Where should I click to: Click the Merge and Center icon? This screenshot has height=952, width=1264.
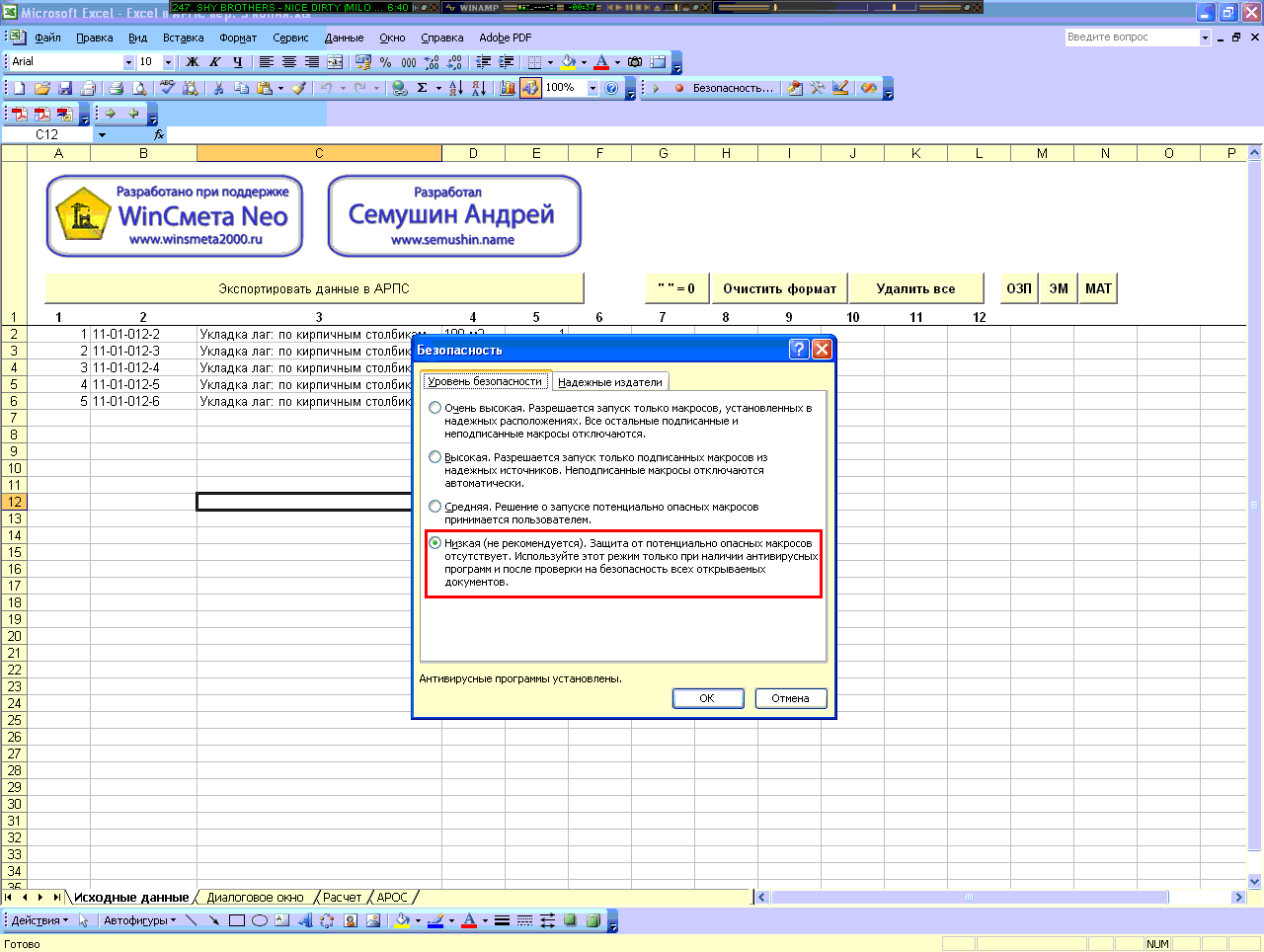pyautogui.click(x=335, y=62)
